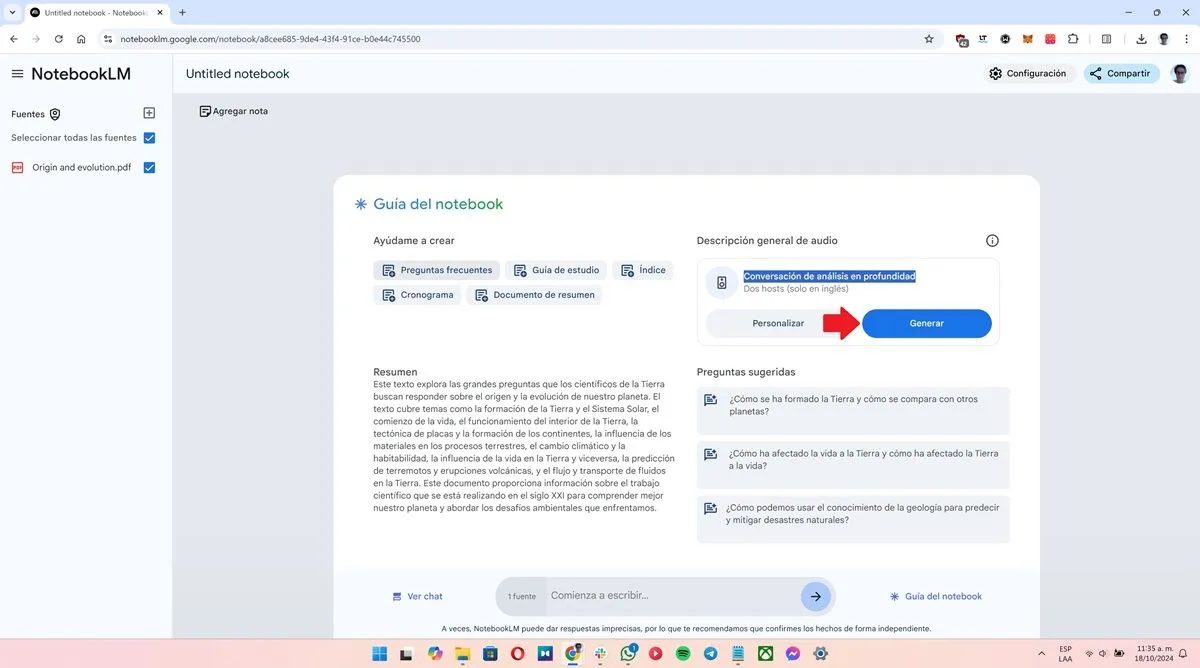Open the Chrome three-dot menu
This screenshot has width=1200, height=668.
tap(1186, 39)
